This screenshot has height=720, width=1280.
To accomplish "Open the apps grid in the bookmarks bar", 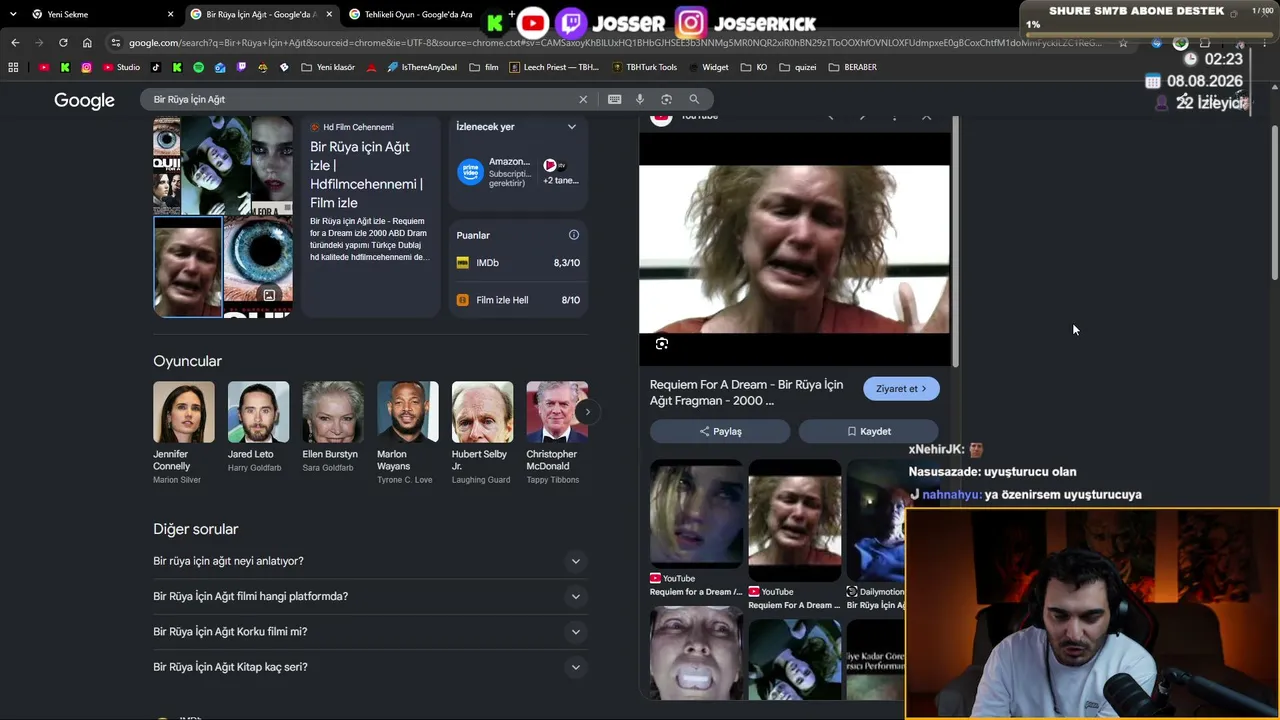I will point(13,67).
